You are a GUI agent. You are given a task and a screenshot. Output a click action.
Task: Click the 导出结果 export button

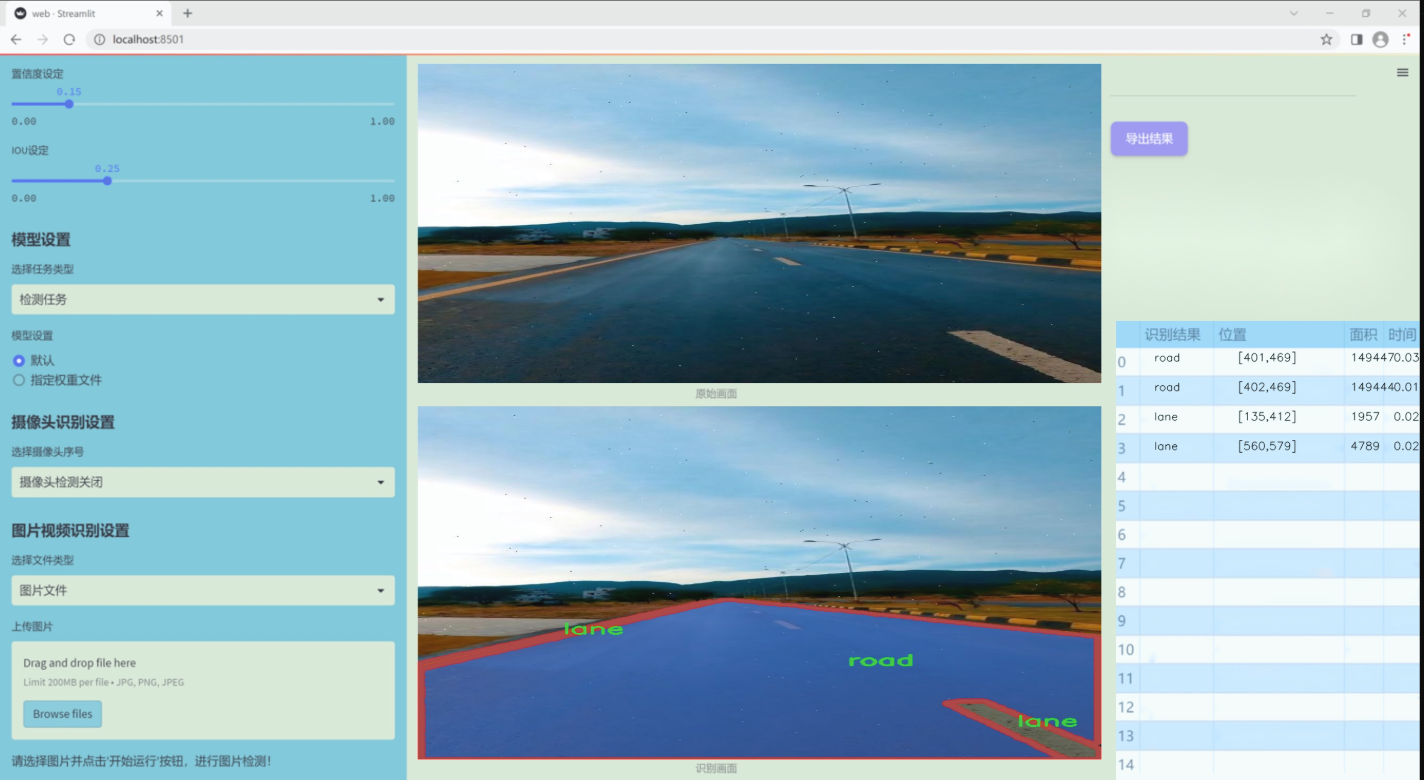(x=1149, y=139)
